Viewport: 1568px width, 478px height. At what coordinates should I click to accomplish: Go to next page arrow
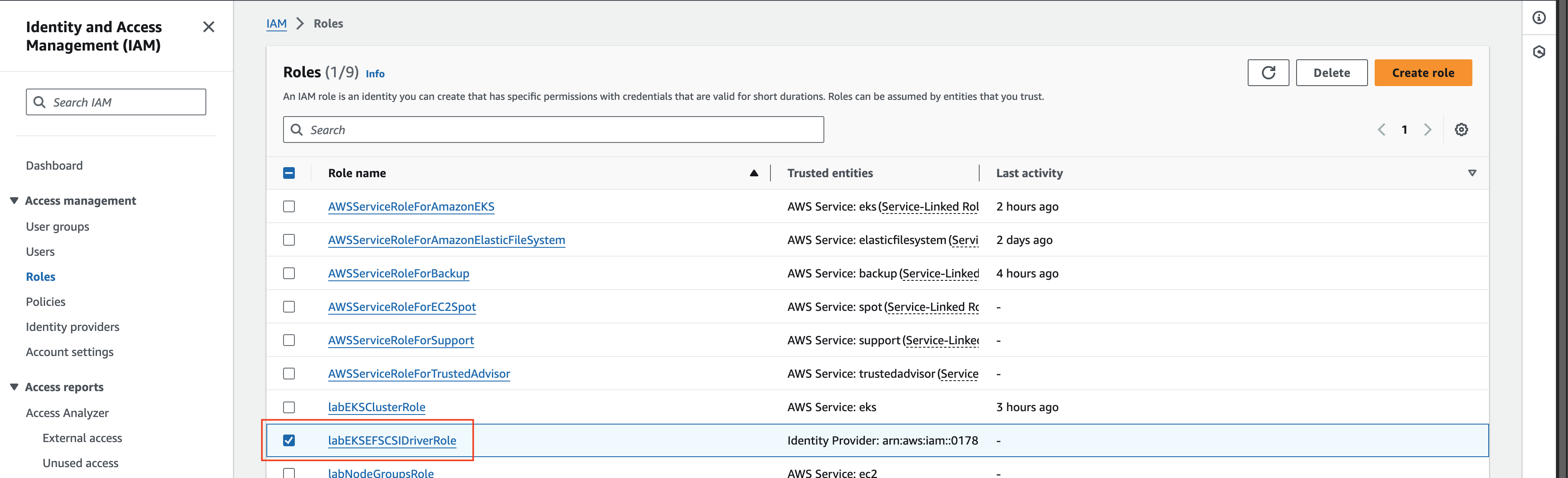(x=1427, y=130)
